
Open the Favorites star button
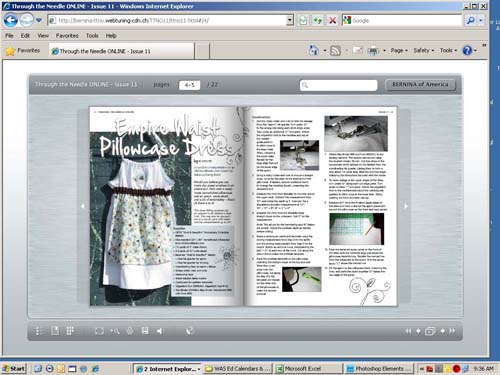pos(23,51)
